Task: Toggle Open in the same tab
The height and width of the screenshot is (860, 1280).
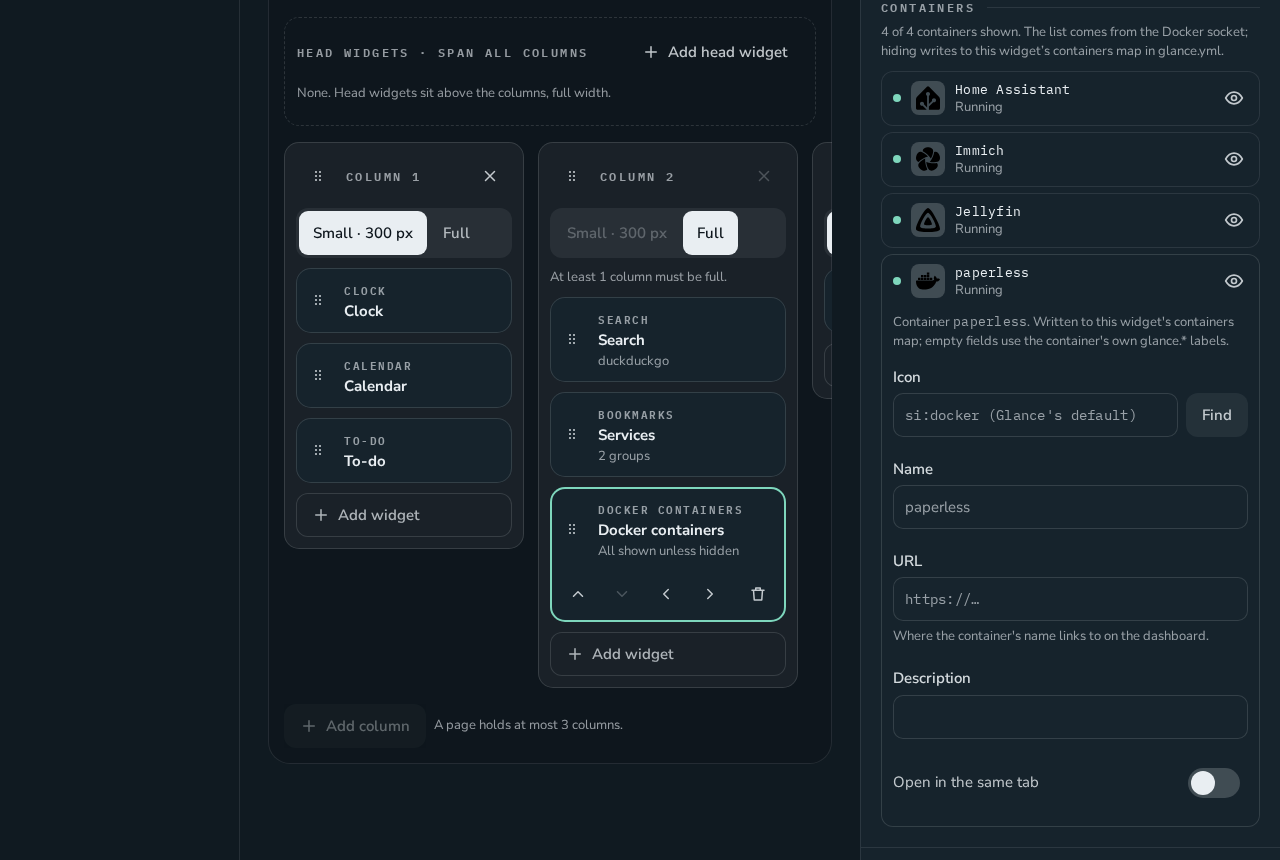Action: point(1214,783)
